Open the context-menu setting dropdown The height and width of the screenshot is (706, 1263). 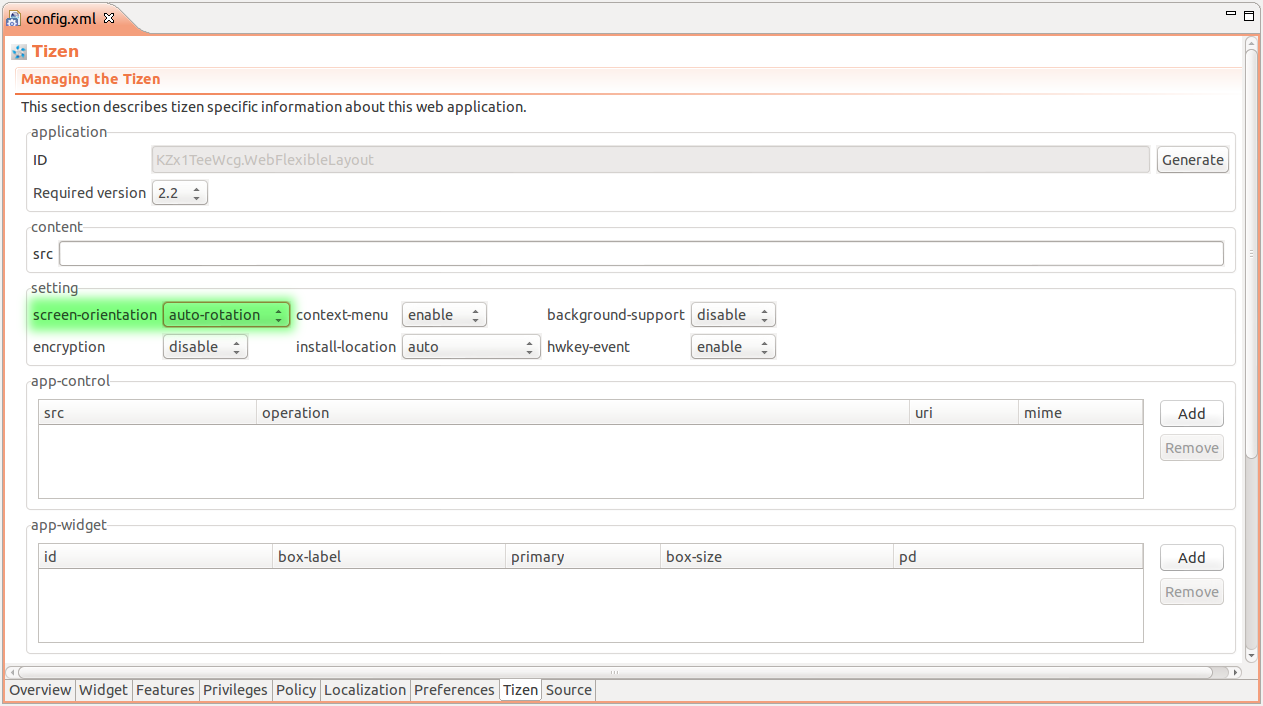444,315
